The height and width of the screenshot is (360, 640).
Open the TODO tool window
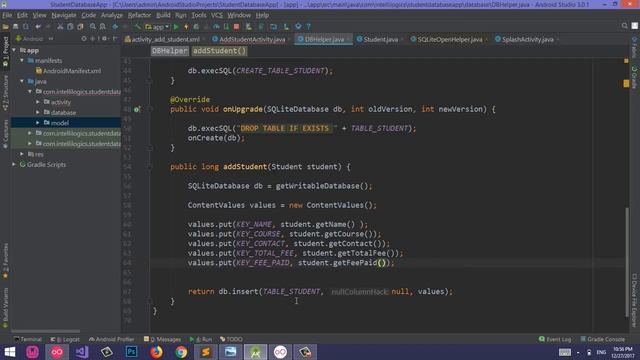tap(231, 339)
